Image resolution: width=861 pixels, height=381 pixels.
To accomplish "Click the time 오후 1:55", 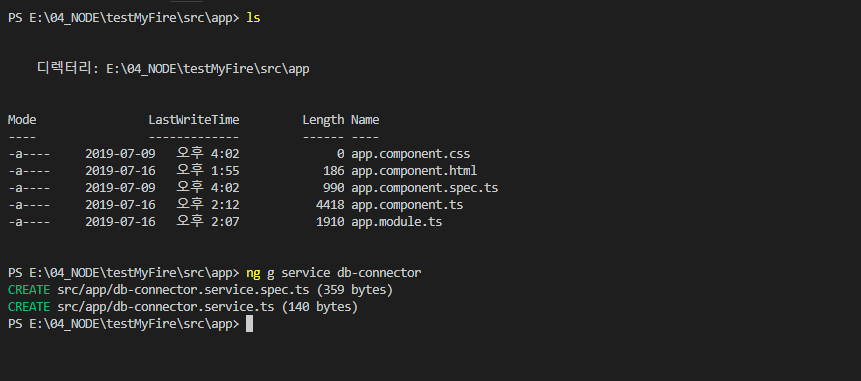I will (208, 171).
